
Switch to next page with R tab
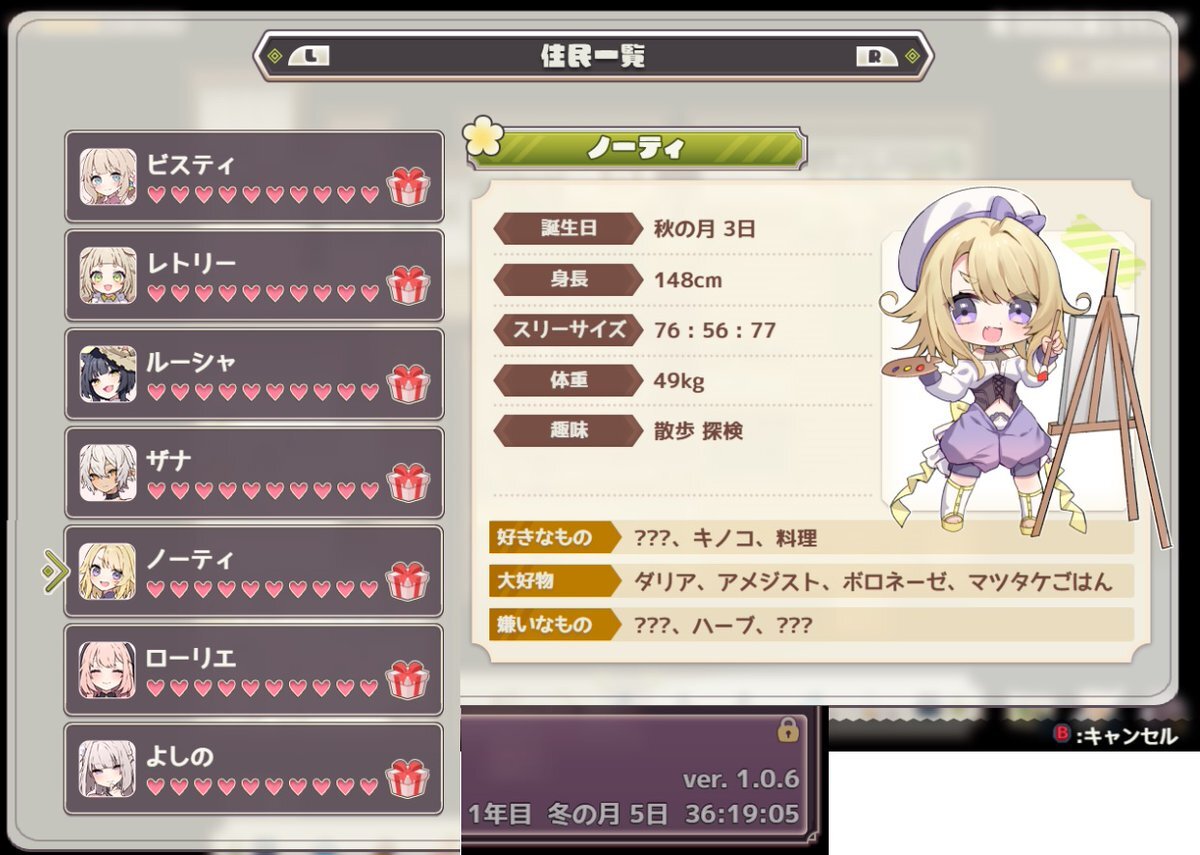click(x=877, y=56)
